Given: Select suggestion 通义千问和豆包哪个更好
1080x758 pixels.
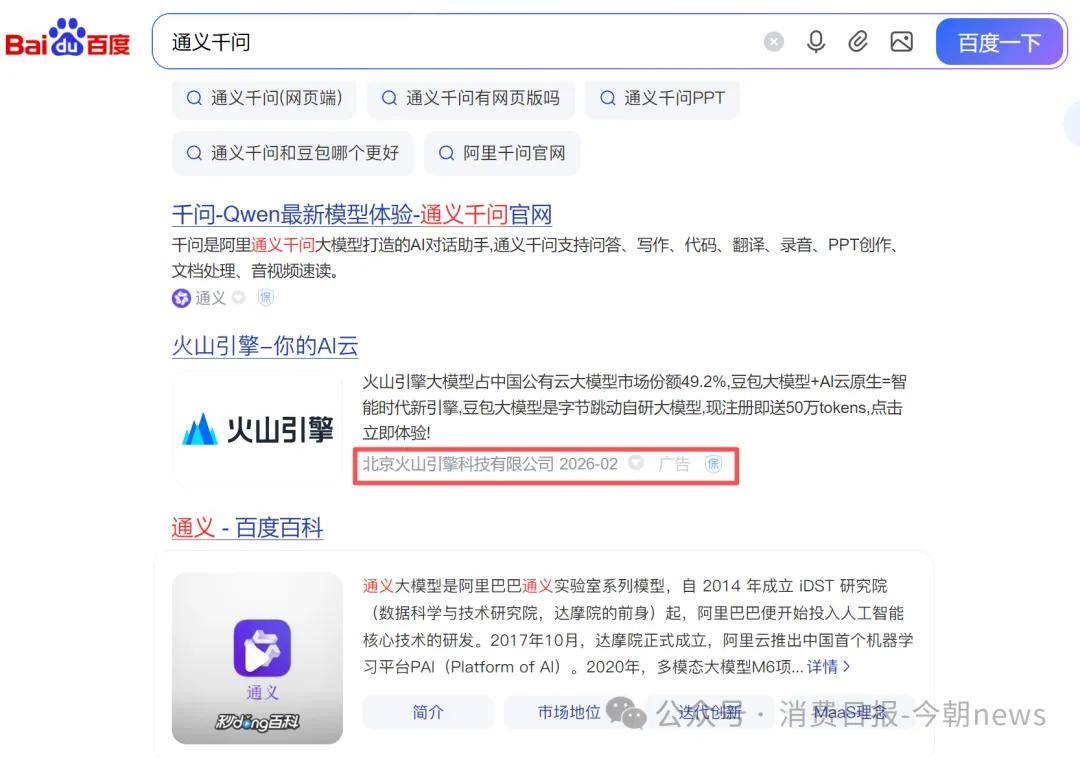Looking at the screenshot, I should pos(293,153).
